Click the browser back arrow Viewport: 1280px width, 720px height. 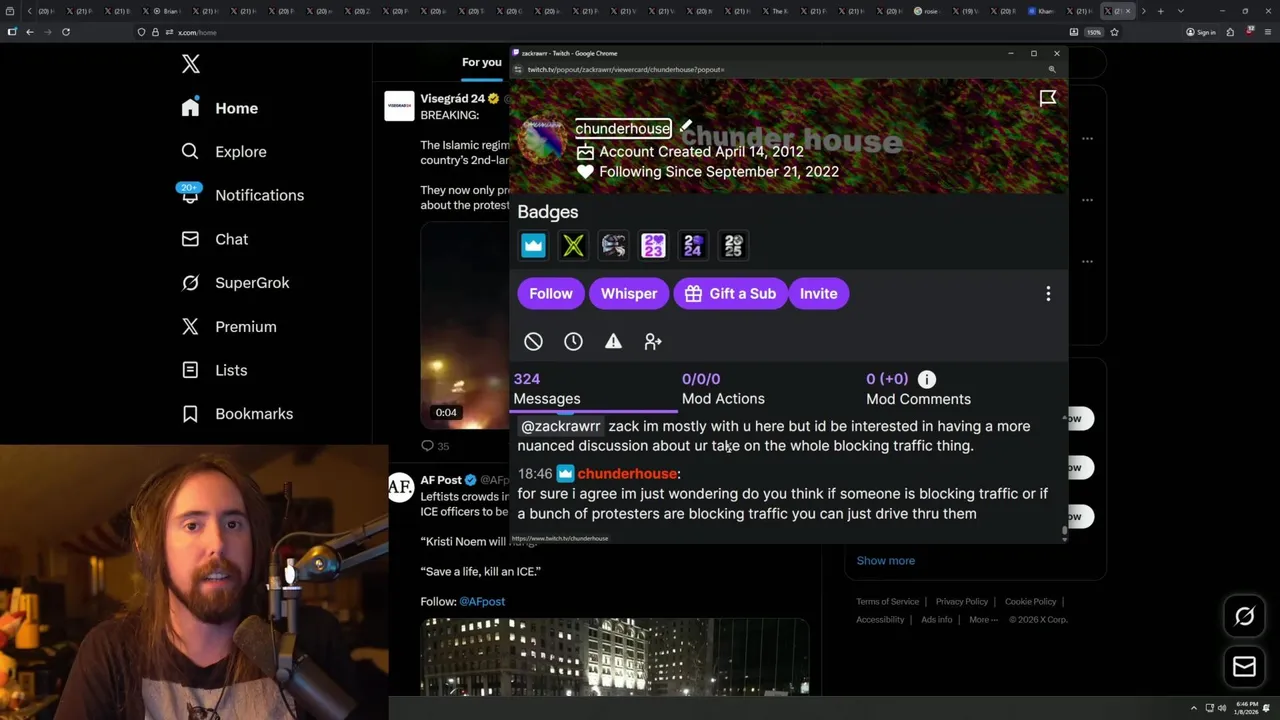tap(30, 32)
